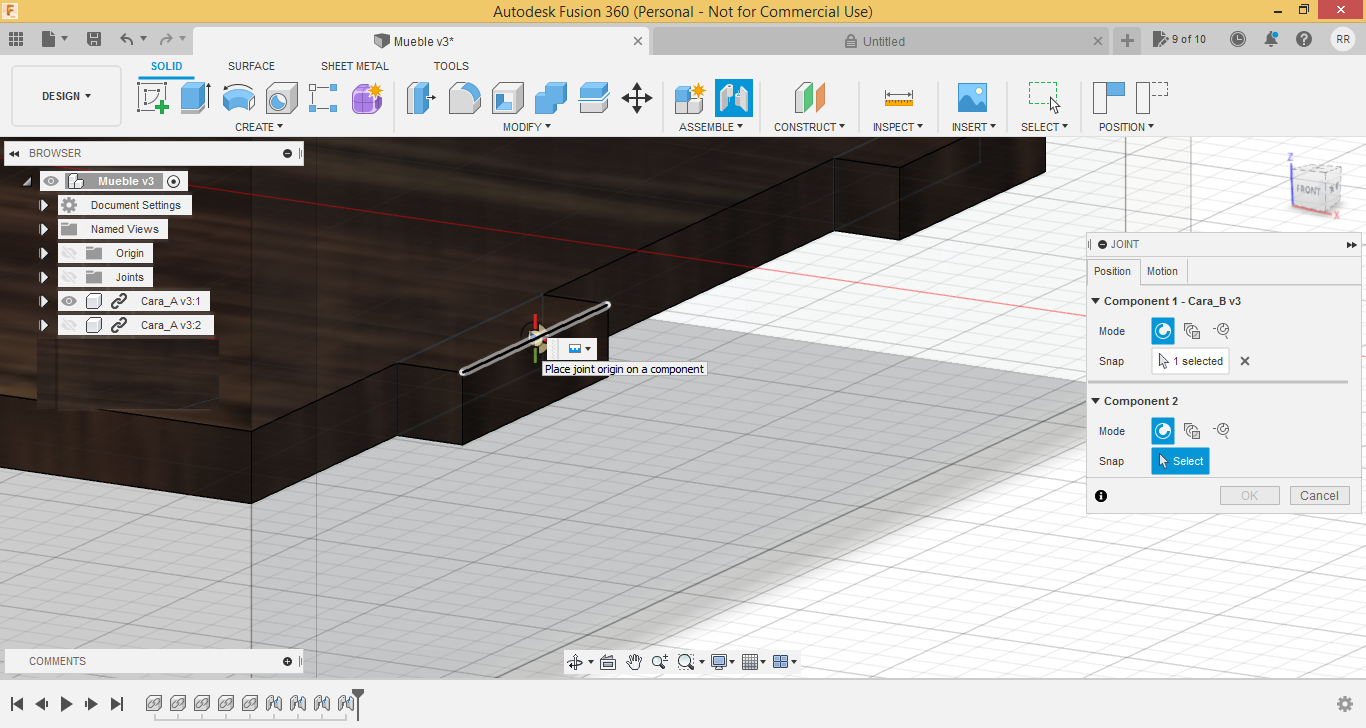Image resolution: width=1366 pixels, height=728 pixels.
Task: Select the Press Pull tool
Action: pos(422,98)
